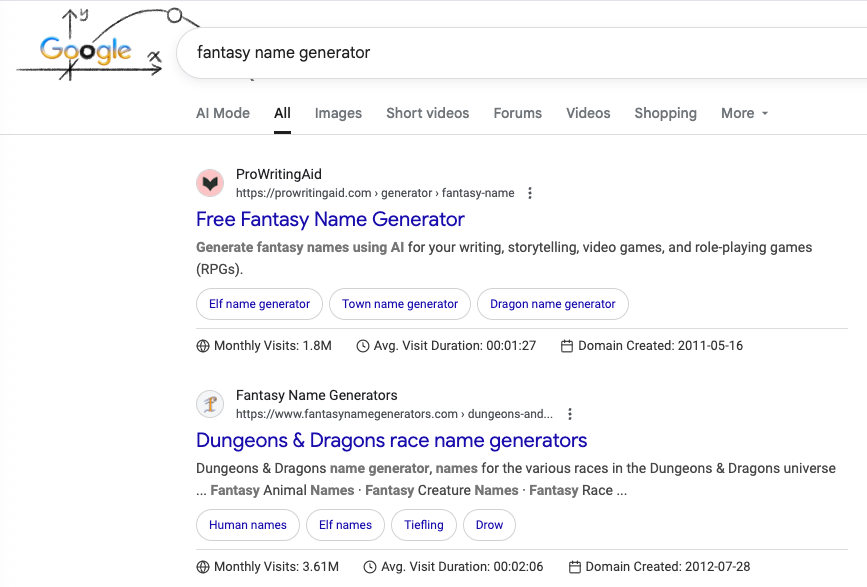Open Dungeons & Dragons race name generators result
This screenshot has width=867, height=587.
[391, 441]
